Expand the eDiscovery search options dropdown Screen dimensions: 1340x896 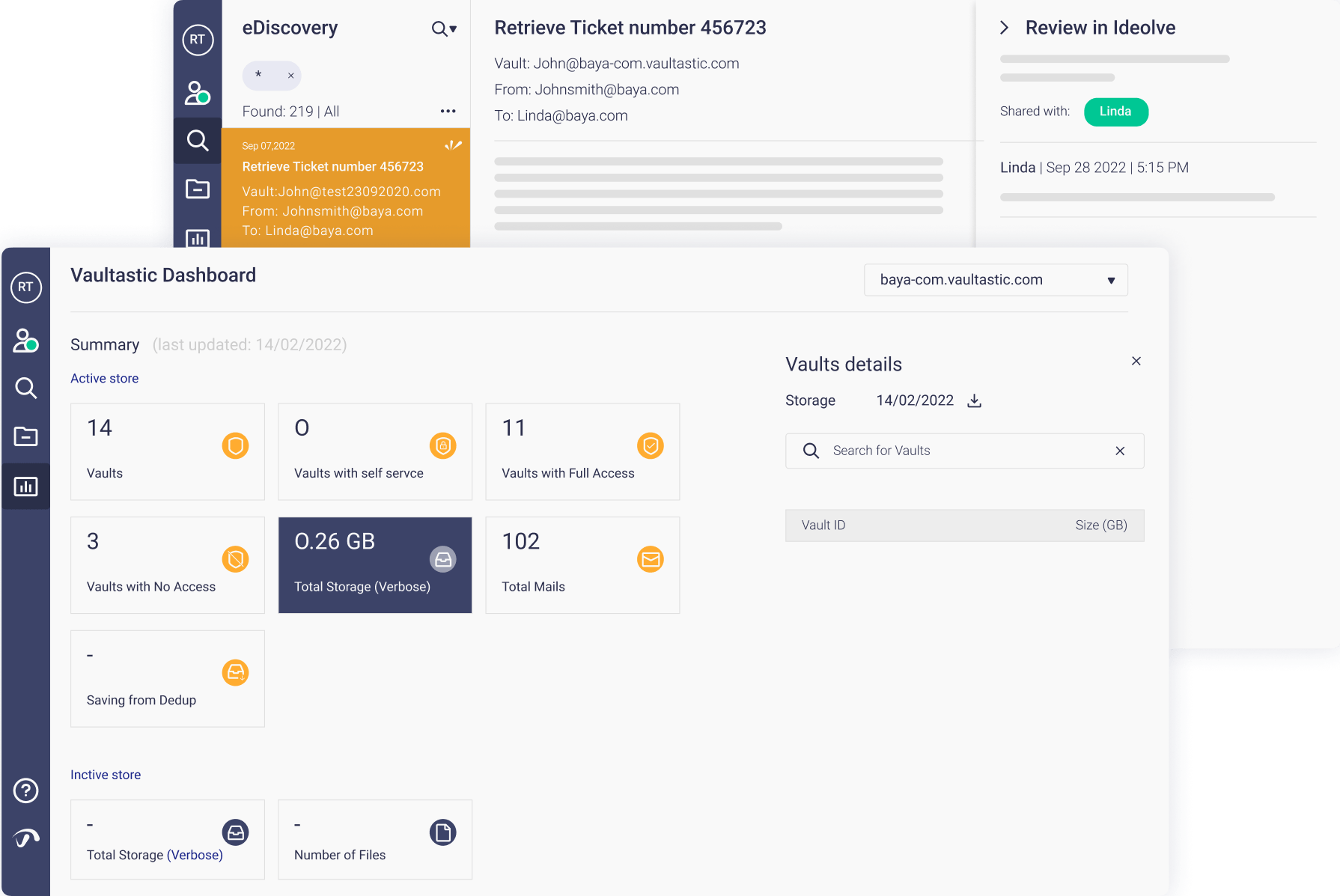tap(444, 29)
